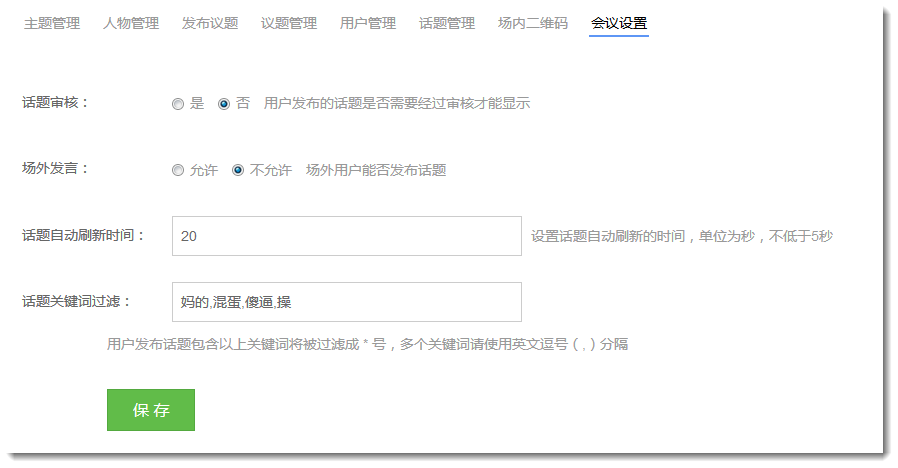Click the 话题自动刷新时间 input showing 20
The image size is (898, 468).
point(346,236)
